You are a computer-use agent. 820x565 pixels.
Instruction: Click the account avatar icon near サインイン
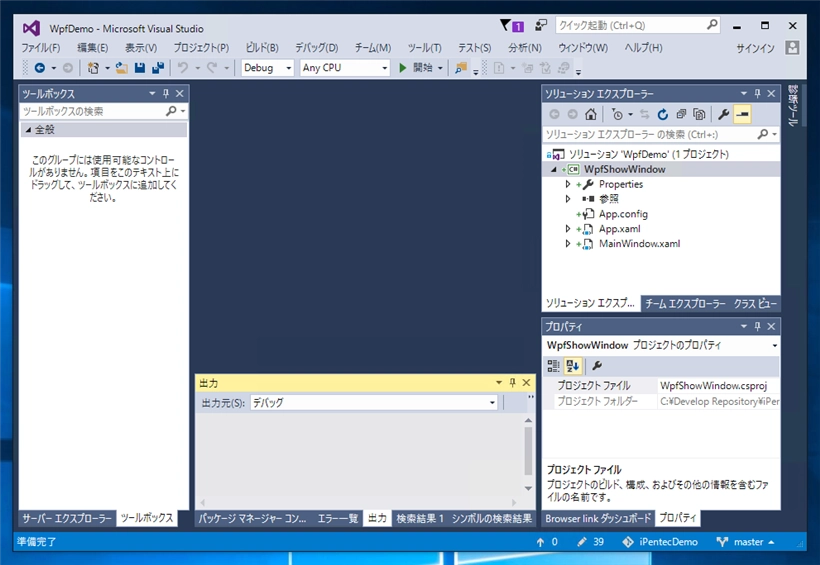coord(792,48)
